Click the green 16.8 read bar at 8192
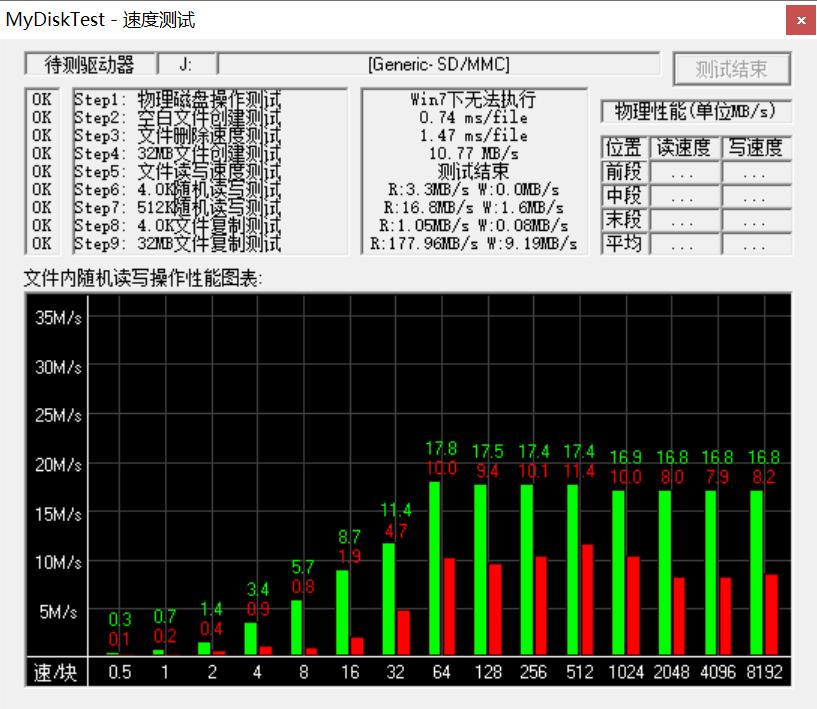 (x=757, y=572)
